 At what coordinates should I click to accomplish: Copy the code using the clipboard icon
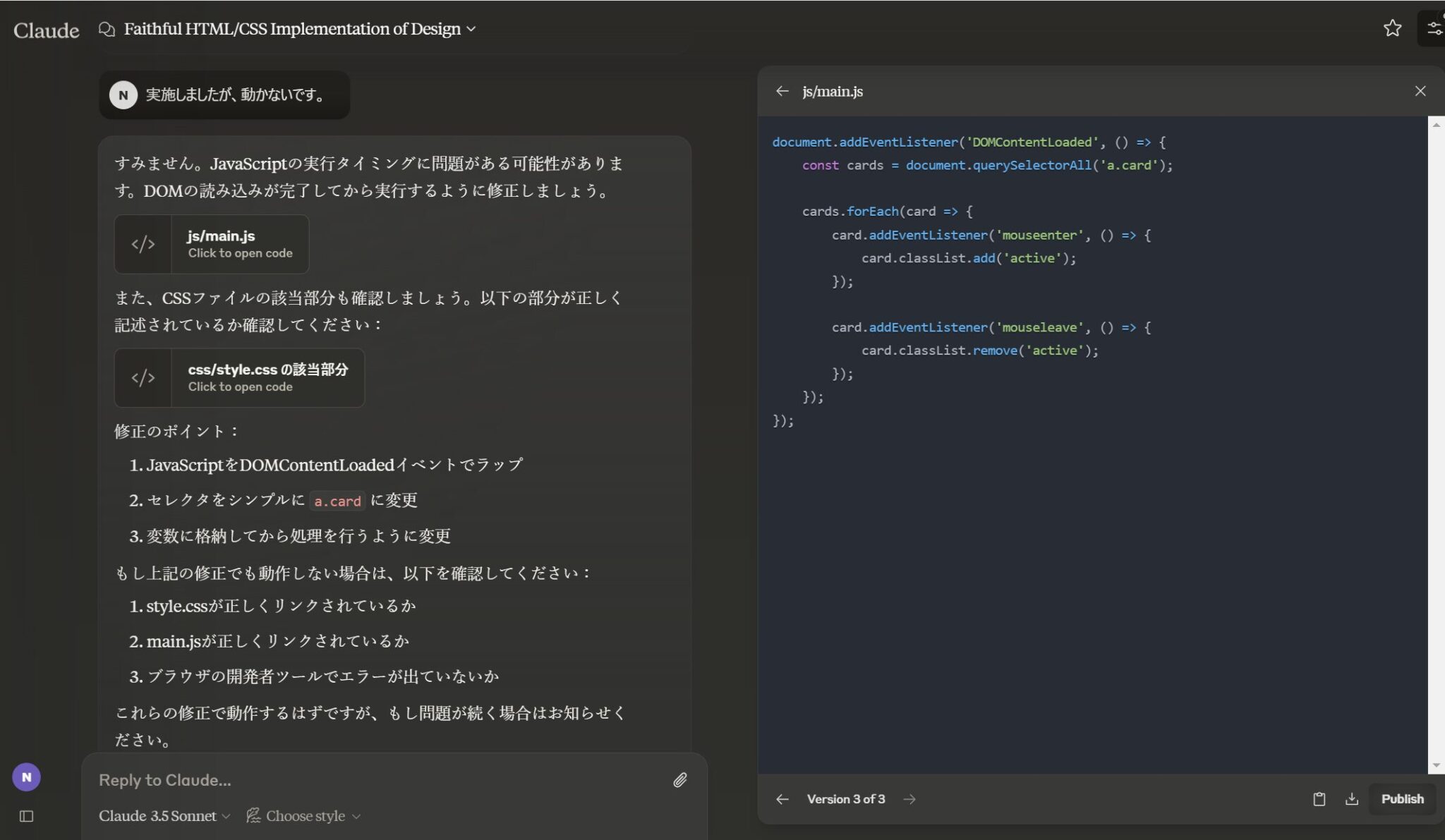click(1319, 798)
